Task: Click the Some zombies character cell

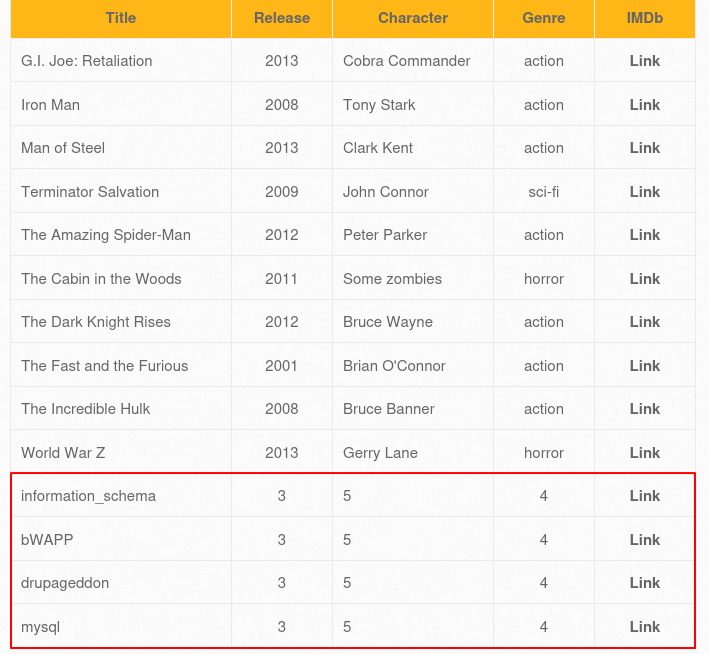Action: 413,279
